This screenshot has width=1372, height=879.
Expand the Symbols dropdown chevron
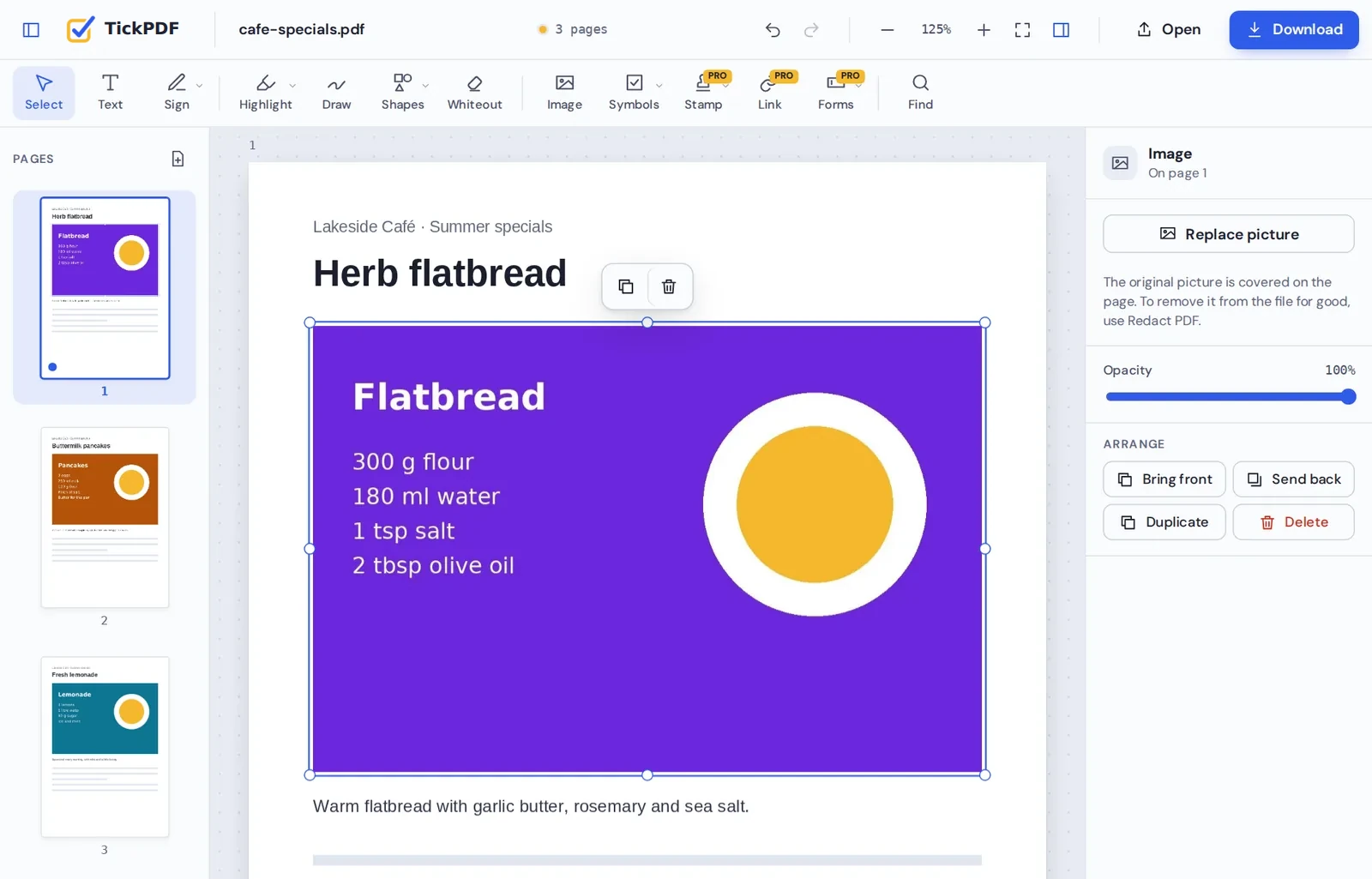point(659,86)
